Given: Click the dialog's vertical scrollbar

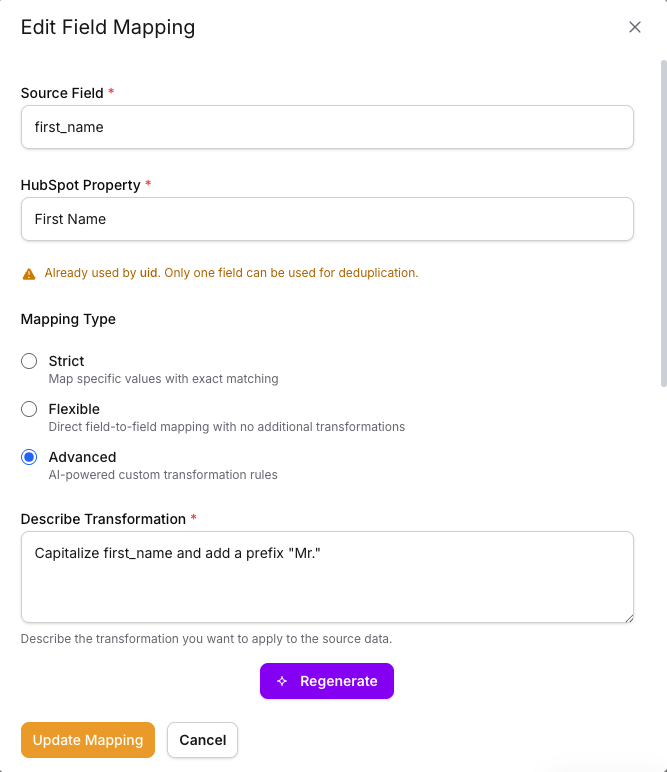Looking at the screenshot, I should point(662,220).
